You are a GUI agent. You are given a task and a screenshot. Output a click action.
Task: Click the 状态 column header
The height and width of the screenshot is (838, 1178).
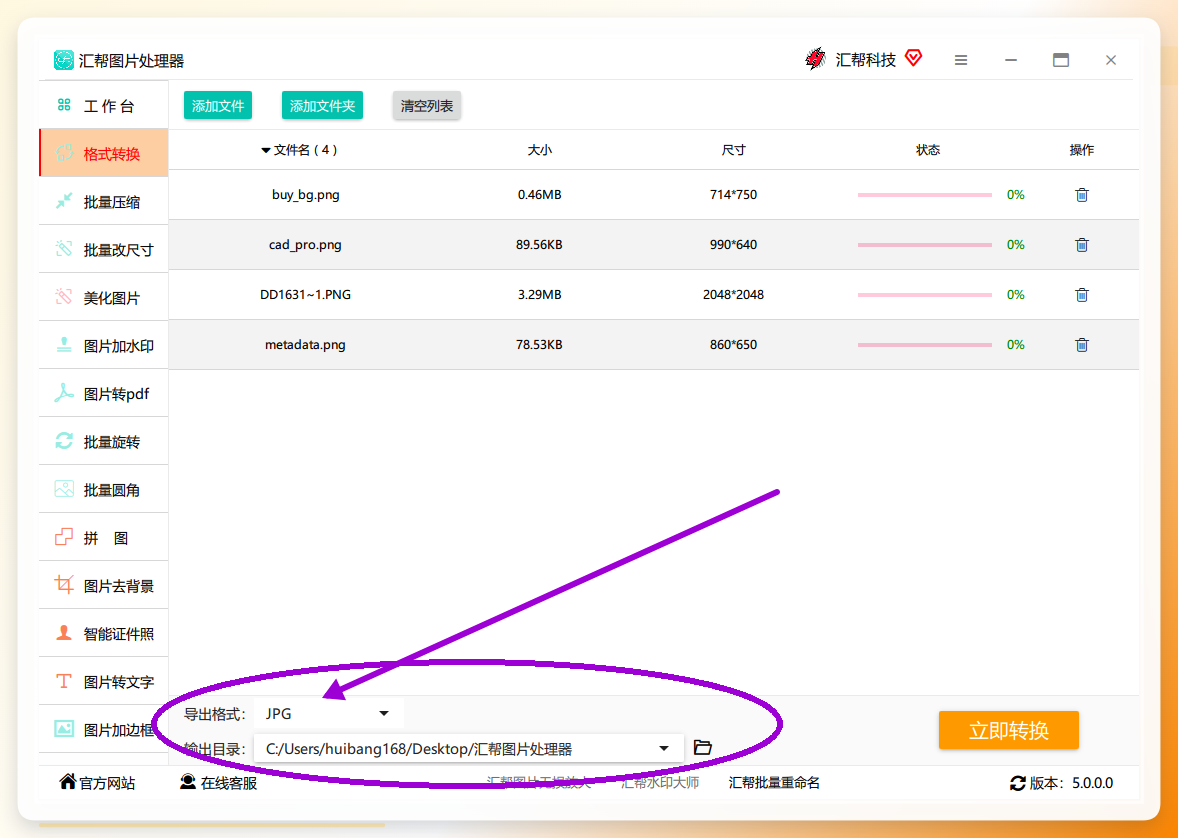click(x=928, y=150)
